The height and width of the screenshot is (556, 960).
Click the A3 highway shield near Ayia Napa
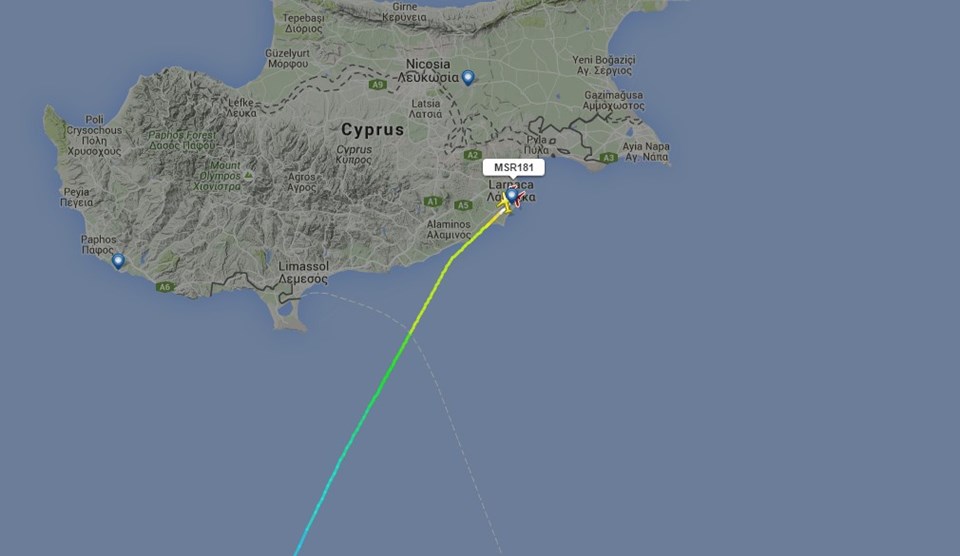click(x=608, y=157)
